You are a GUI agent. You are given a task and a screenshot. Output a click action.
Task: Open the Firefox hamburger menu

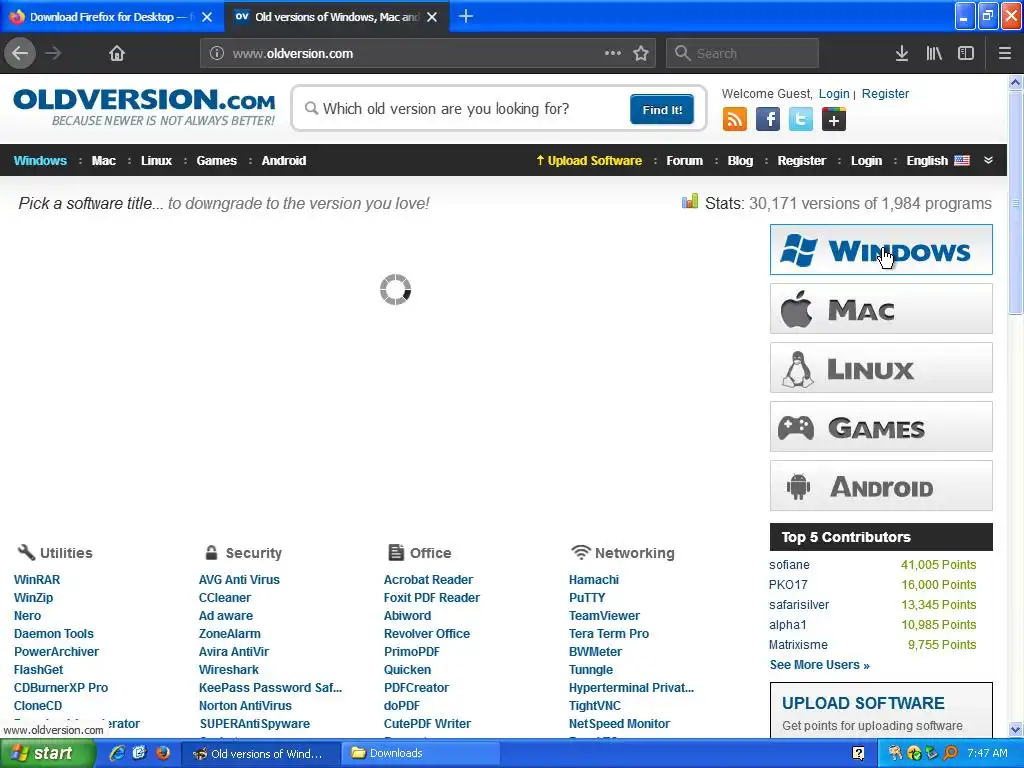(x=1004, y=53)
